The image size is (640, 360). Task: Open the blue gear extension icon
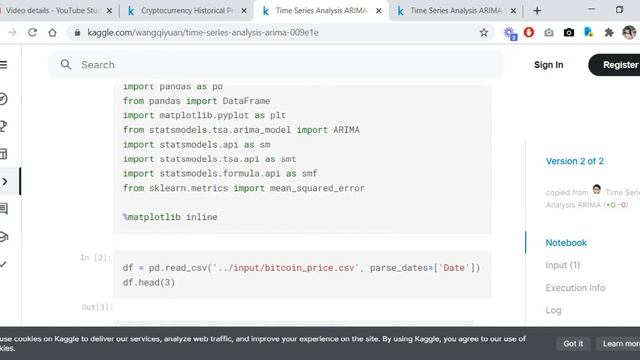pos(510,33)
